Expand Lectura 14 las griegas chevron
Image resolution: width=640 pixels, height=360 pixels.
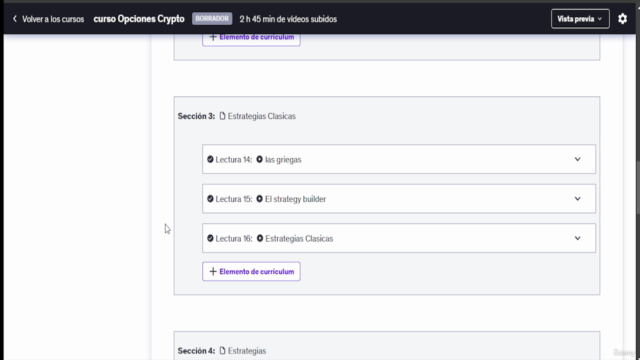(577, 159)
